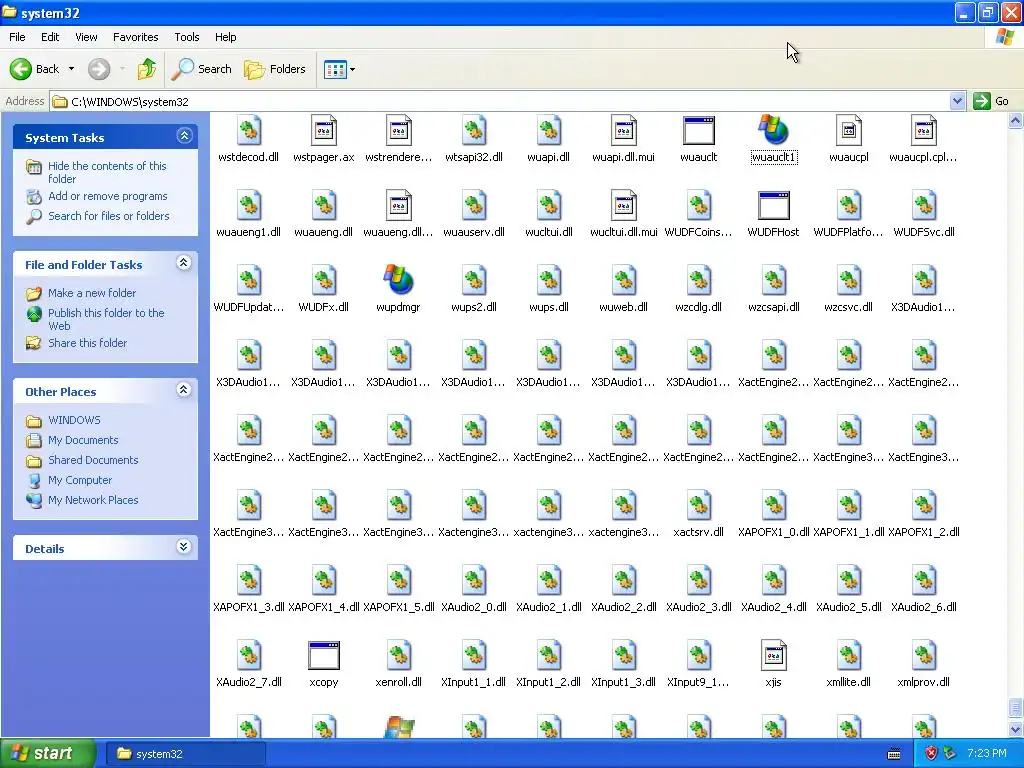1024x768 pixels.
Task: Open the View menu
Action: click(86, 37)
